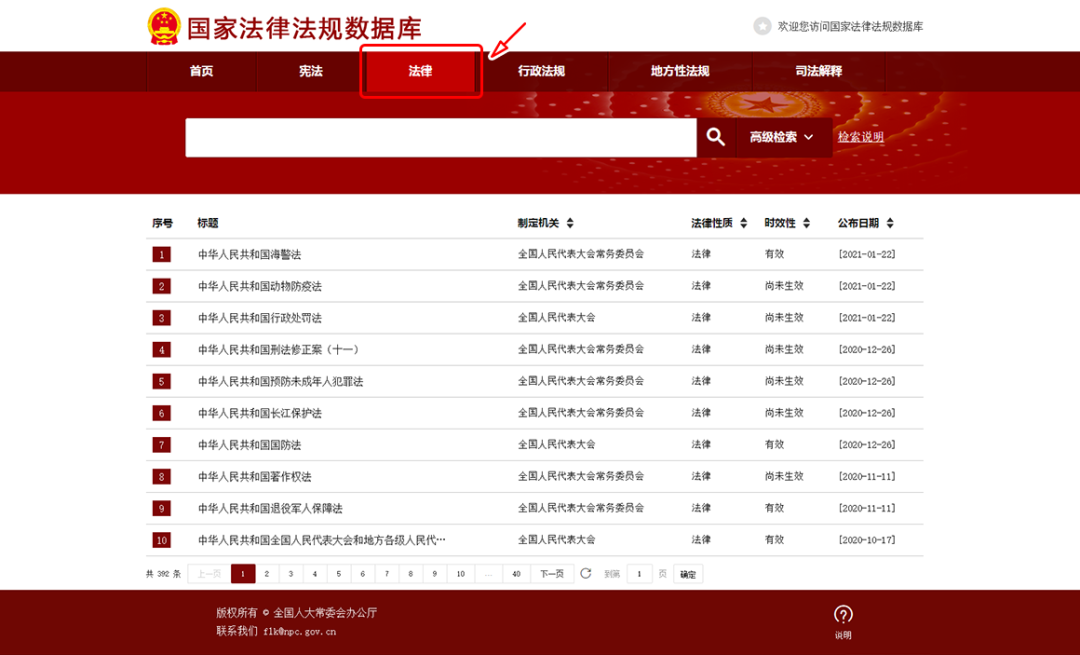Go to page 10

point(461,574)
